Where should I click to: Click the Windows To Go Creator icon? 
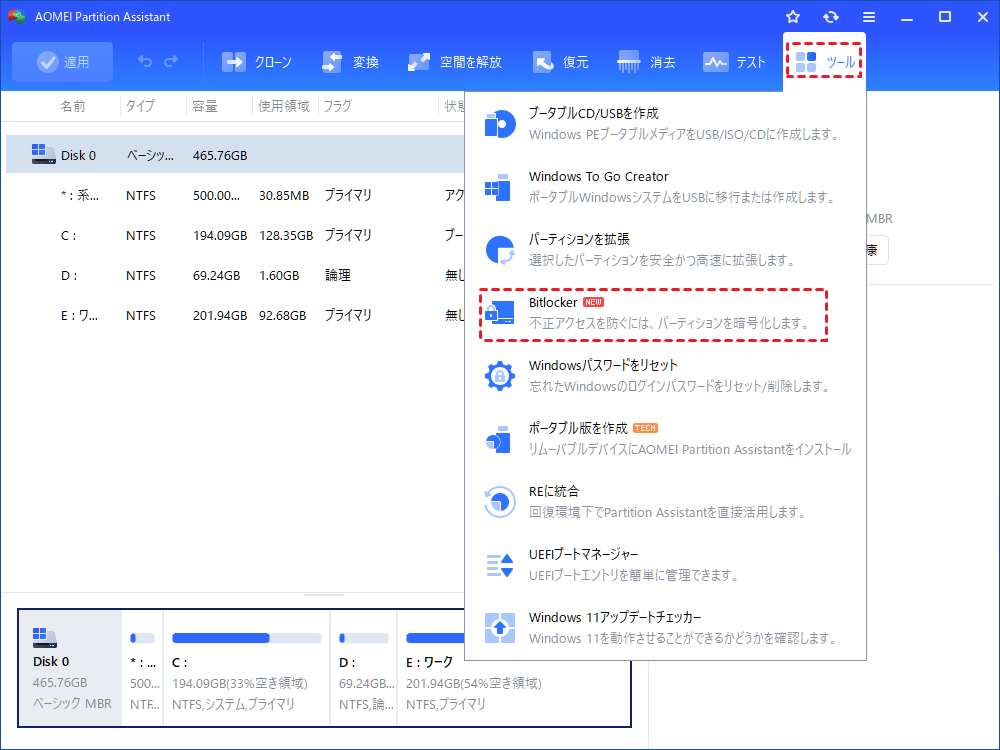[498, 187]
